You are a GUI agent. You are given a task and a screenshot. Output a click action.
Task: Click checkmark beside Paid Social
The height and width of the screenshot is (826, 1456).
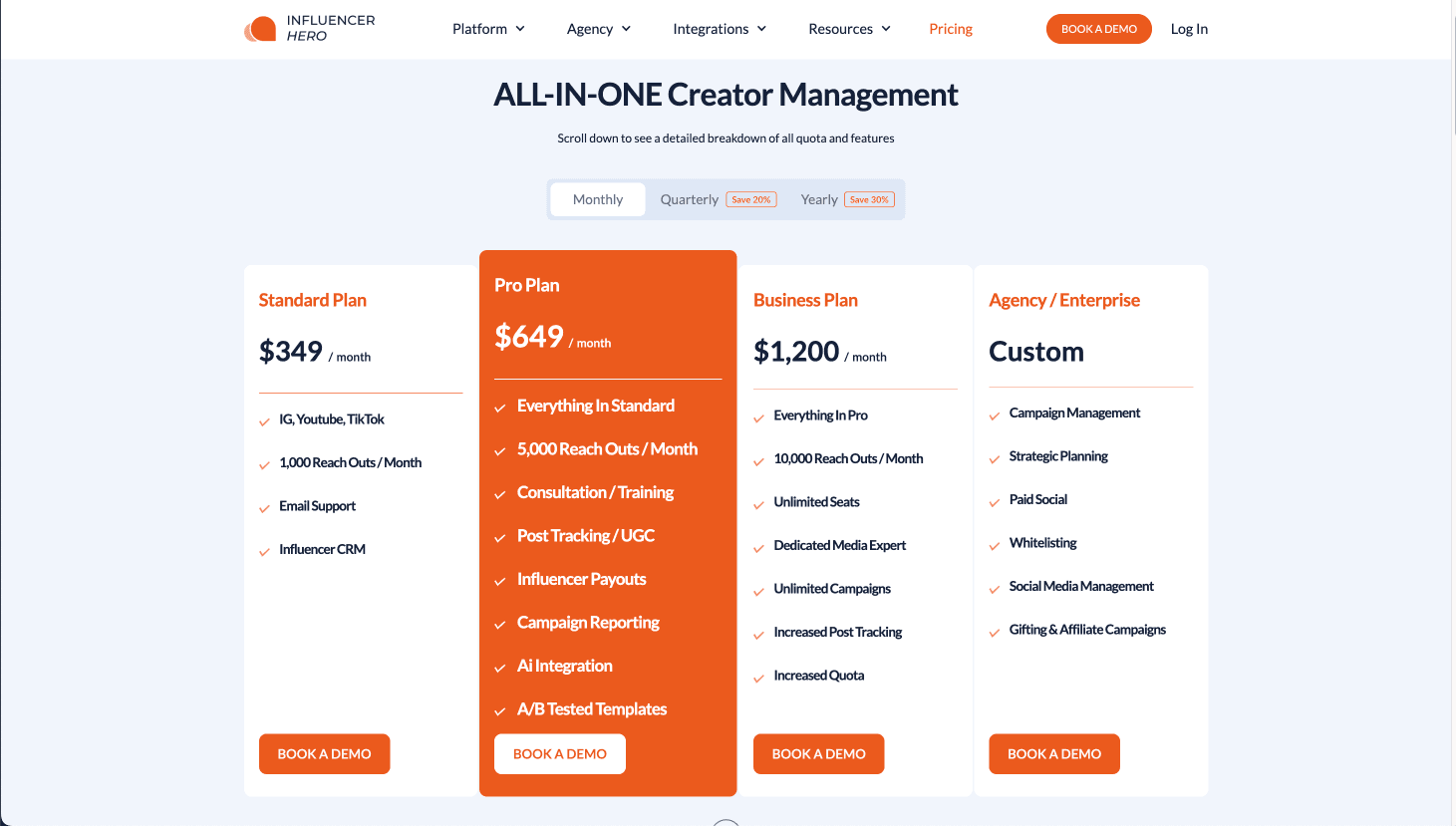994,502
